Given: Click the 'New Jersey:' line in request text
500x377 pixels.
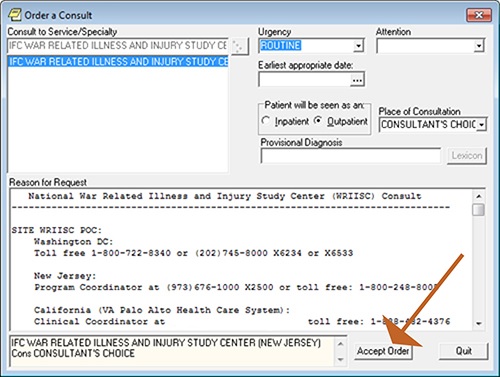Looking at the screenshot, I should click(x=65, y=276).
